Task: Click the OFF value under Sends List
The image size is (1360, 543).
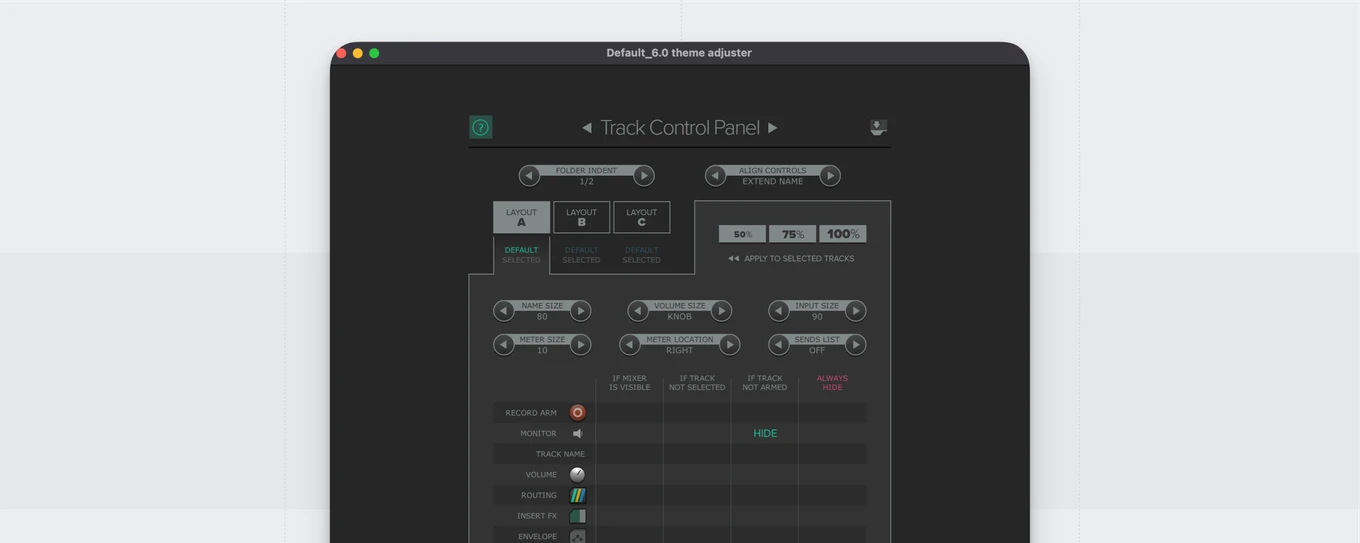Action: pos(817,351)
